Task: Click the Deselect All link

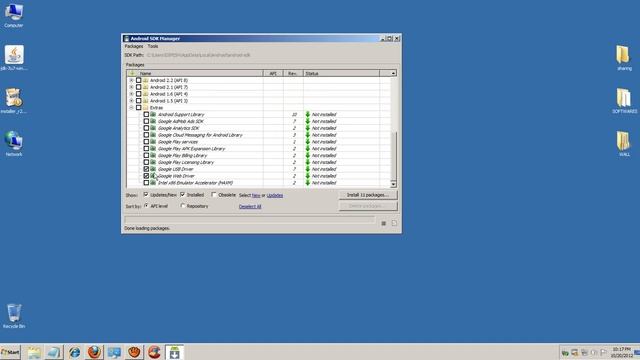Action: [250, 207]
